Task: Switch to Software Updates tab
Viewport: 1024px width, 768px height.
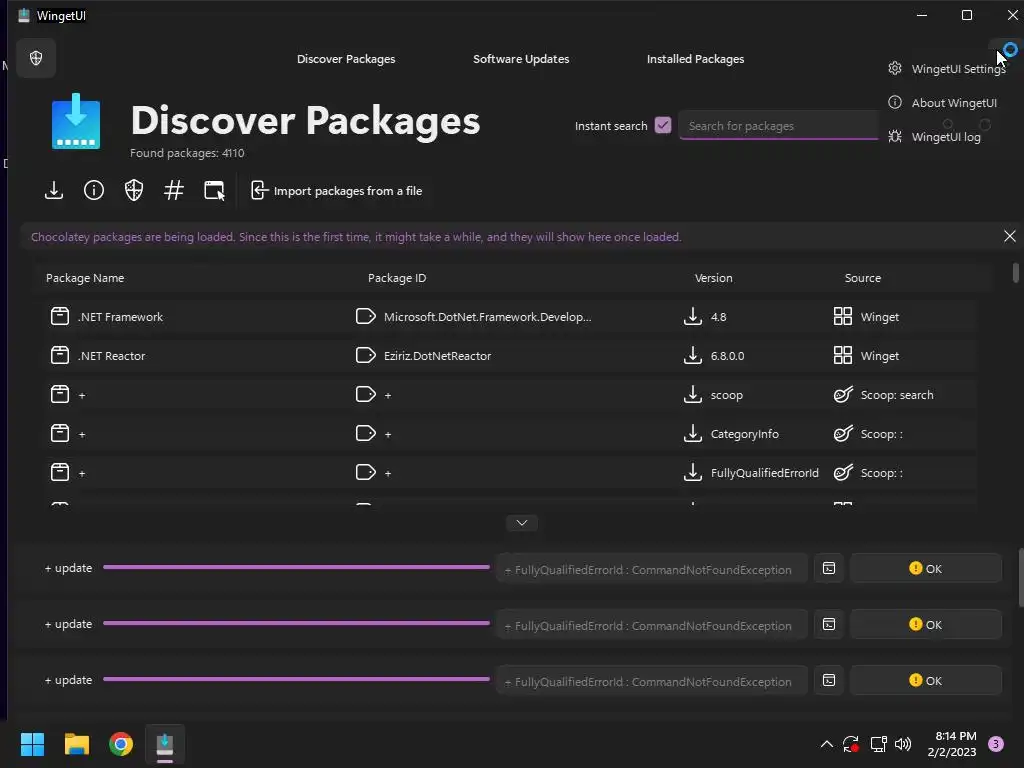Action: tap(520, 59)
